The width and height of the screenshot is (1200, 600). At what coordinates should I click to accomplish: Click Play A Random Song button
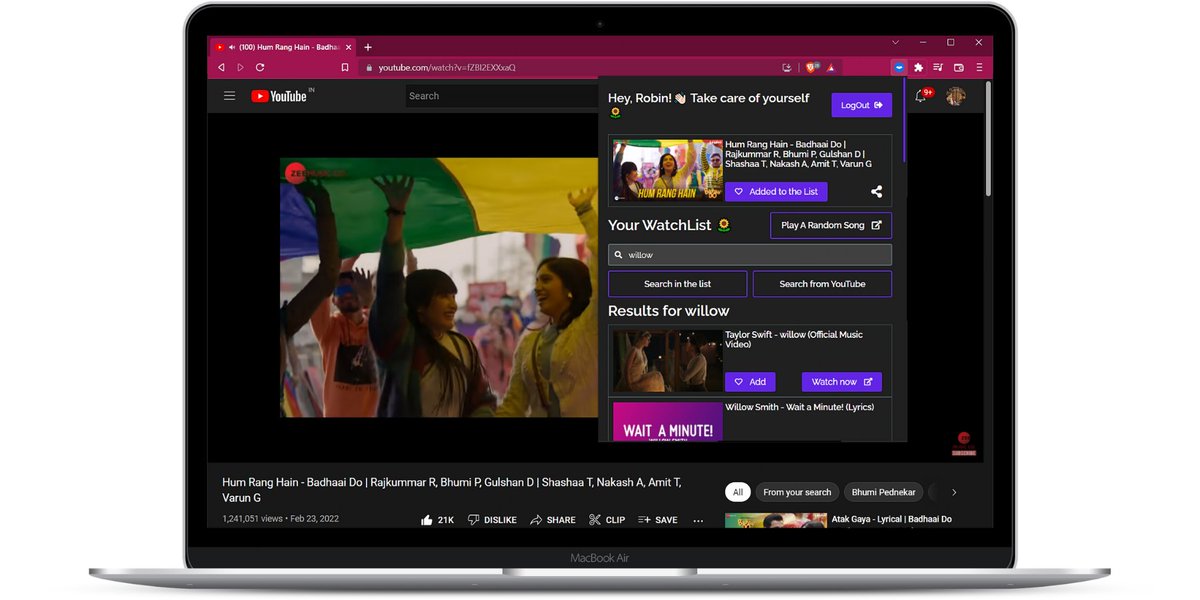831,225
